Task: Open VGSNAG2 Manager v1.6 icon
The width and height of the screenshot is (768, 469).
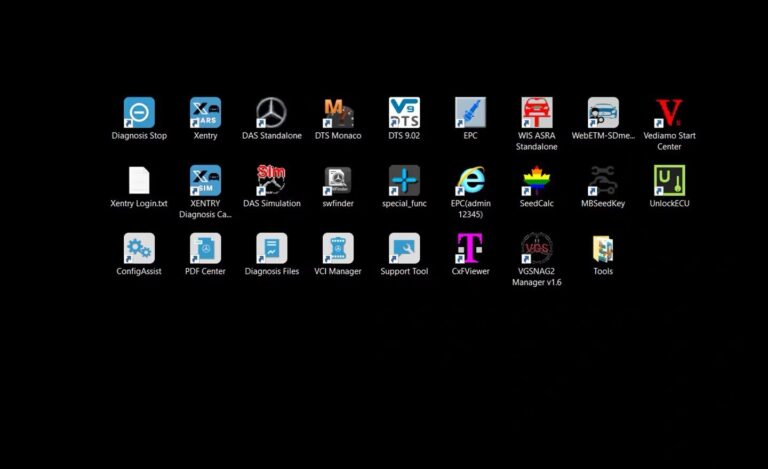Action: point(537,248)
